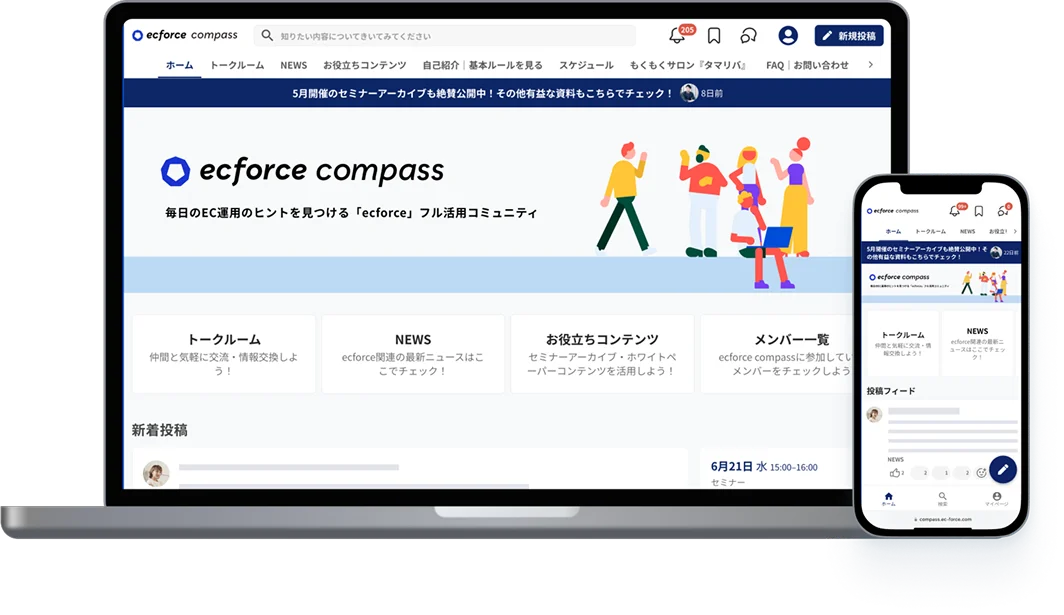1064x615 pixels.
Task: Tap thumbs-up like icon on phone post
Action: point(894,472)
